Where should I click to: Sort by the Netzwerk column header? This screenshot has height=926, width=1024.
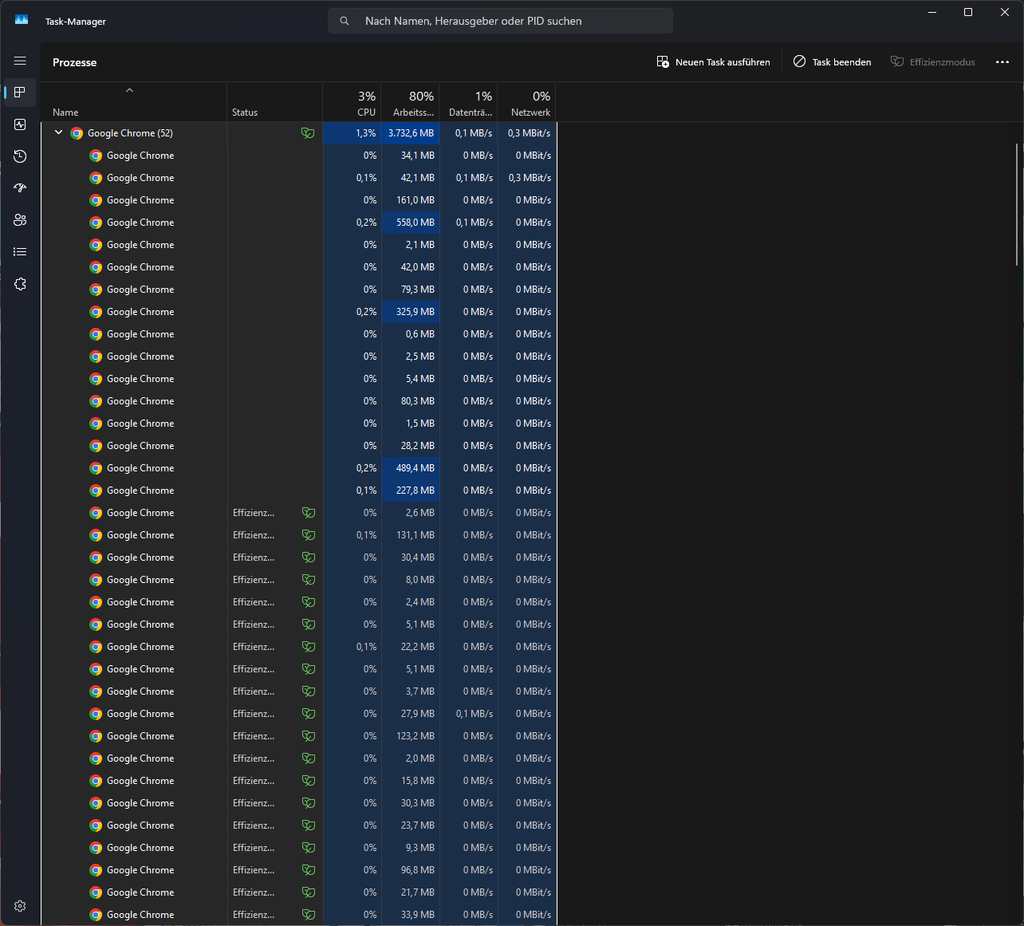click(x=526, y=102)
